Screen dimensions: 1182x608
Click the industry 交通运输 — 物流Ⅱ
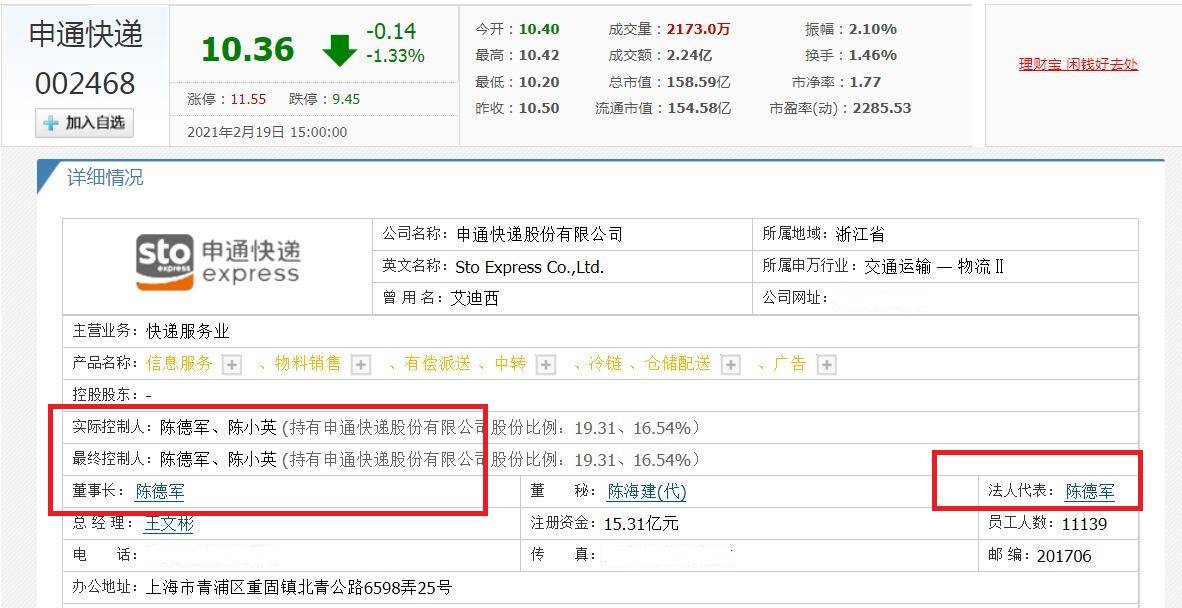934,266
